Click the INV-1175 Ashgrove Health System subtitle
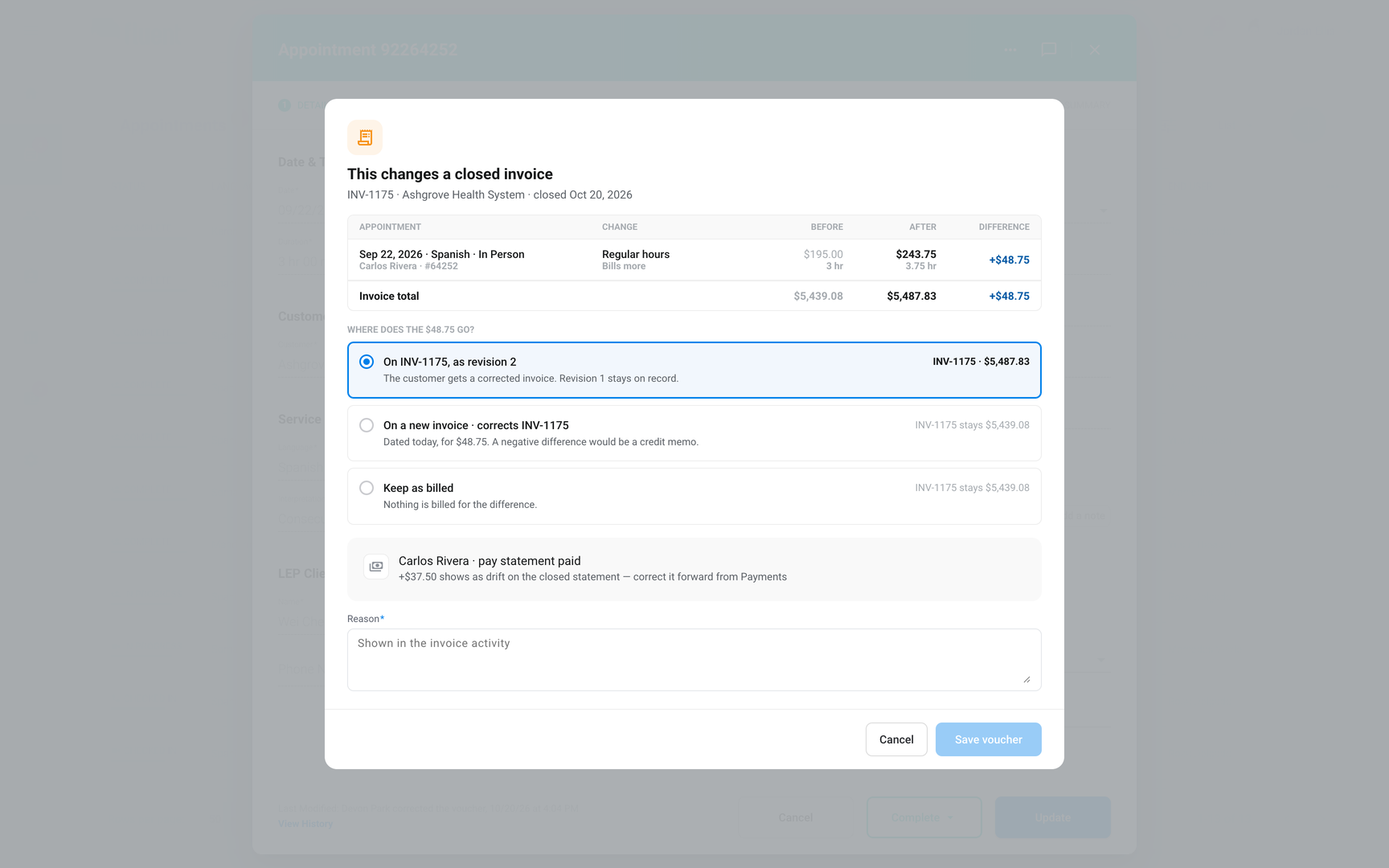 point(490,194)
